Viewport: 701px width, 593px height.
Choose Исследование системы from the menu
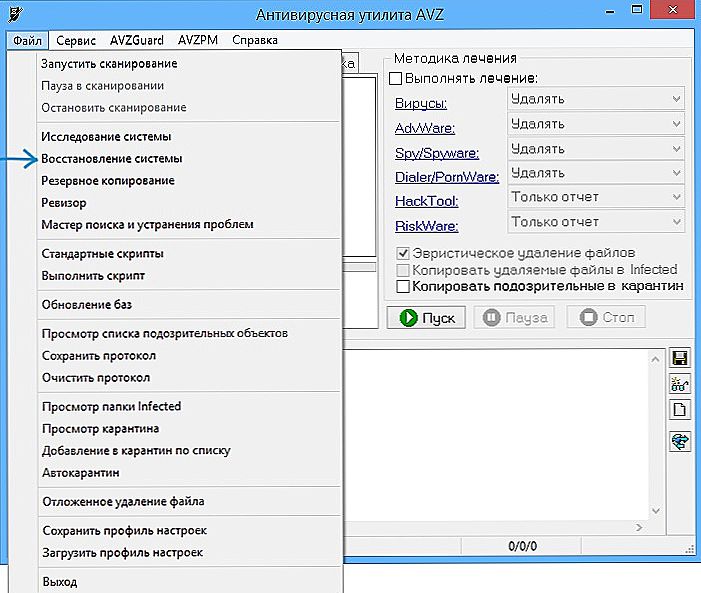(x=189, y=136)
